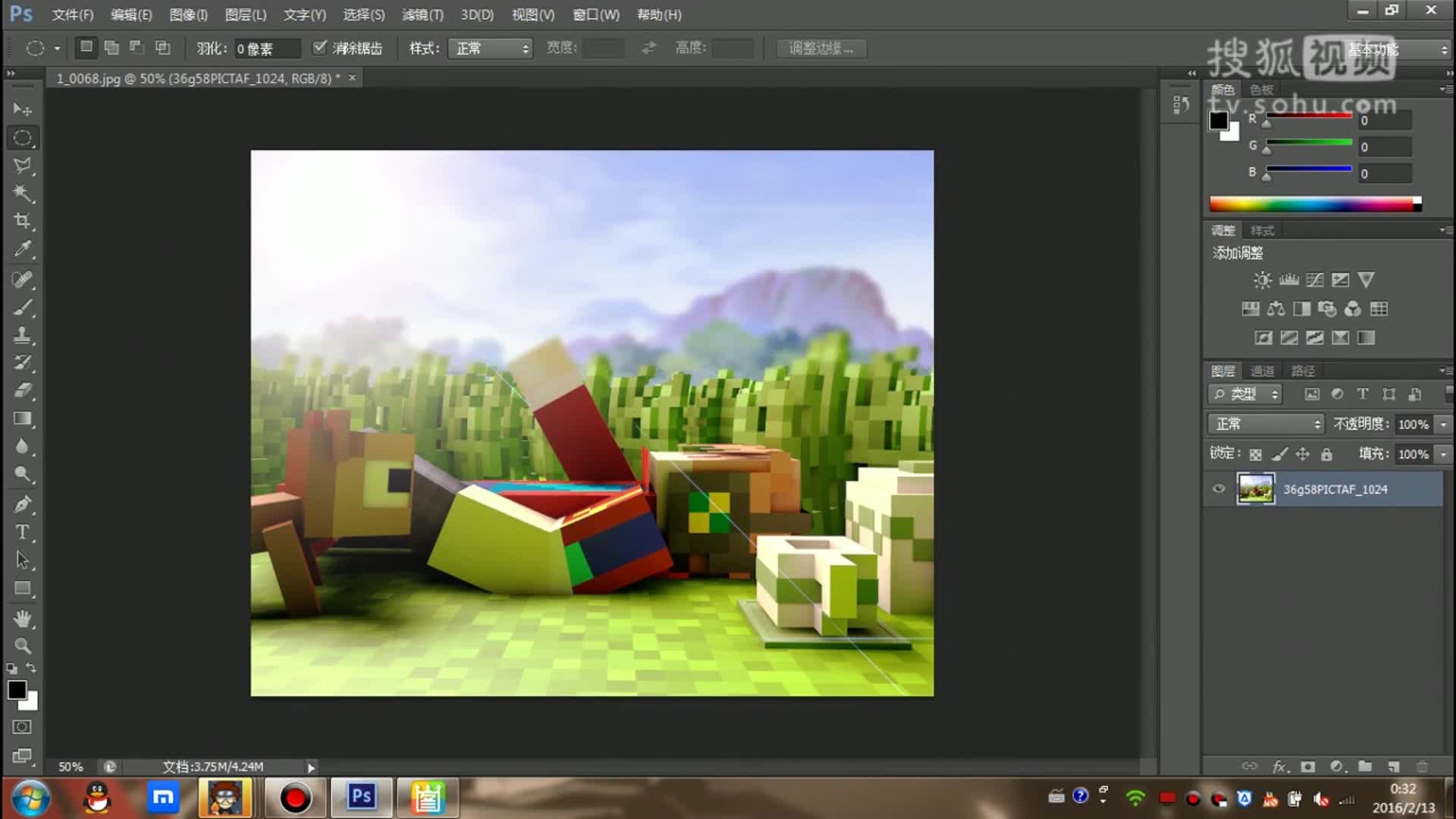Select the Gradient tool
The height and width of the screenshot is (819, 1456).
pyautogui.click(x=22, y=419)
